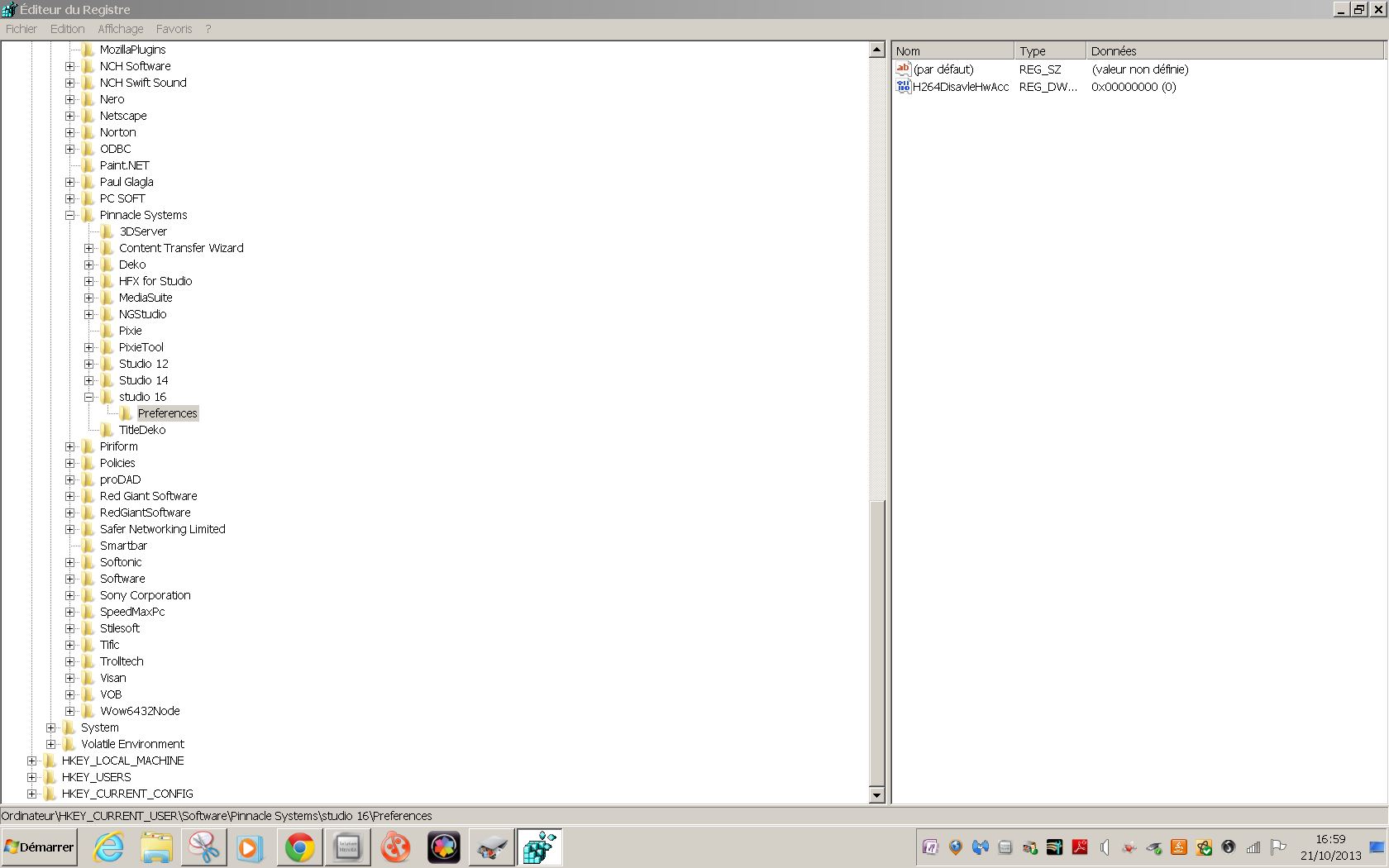
Task: Open Windows Explorer folder icon in taskbar
Action: click(156, 847)
